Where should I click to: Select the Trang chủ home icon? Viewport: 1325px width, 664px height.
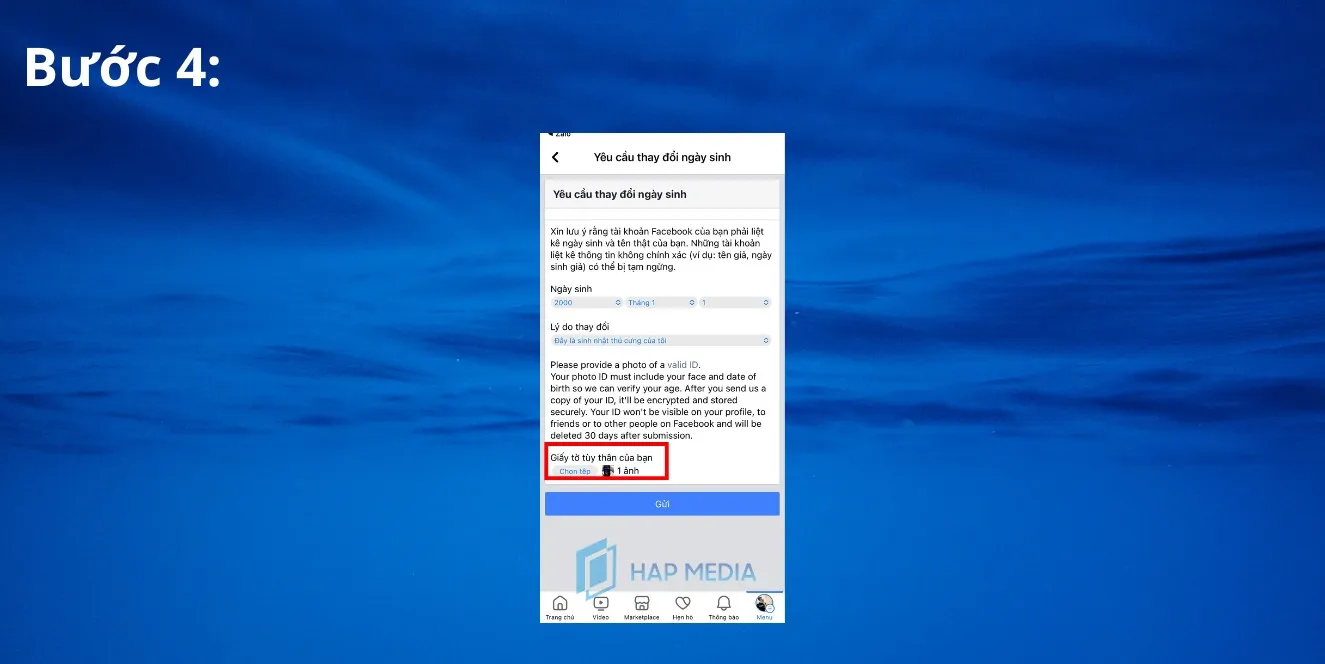click(x=559, y=603)
